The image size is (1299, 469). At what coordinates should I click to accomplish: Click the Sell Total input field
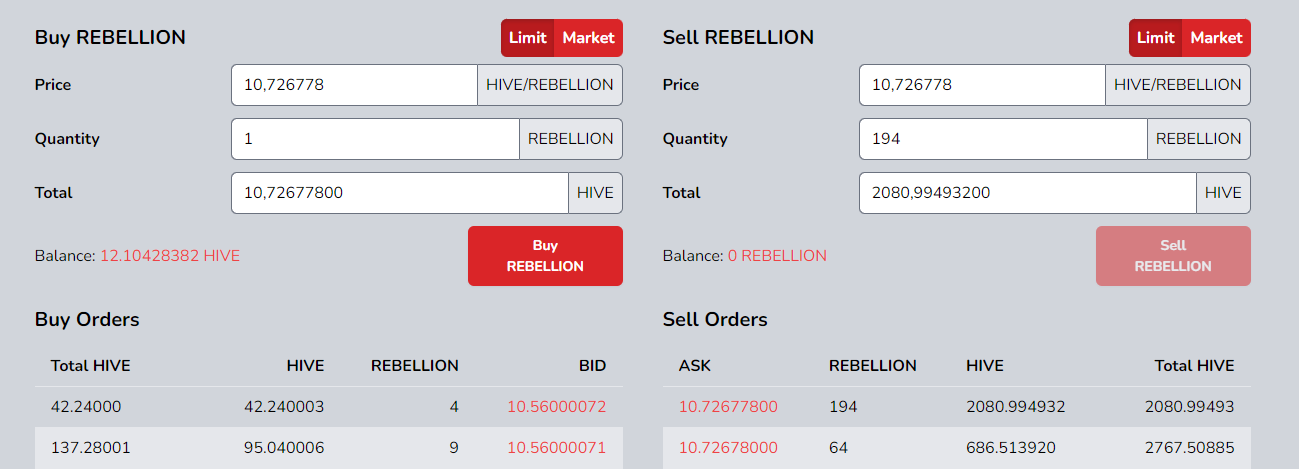pyautogui.click(x=1028, y=193)
